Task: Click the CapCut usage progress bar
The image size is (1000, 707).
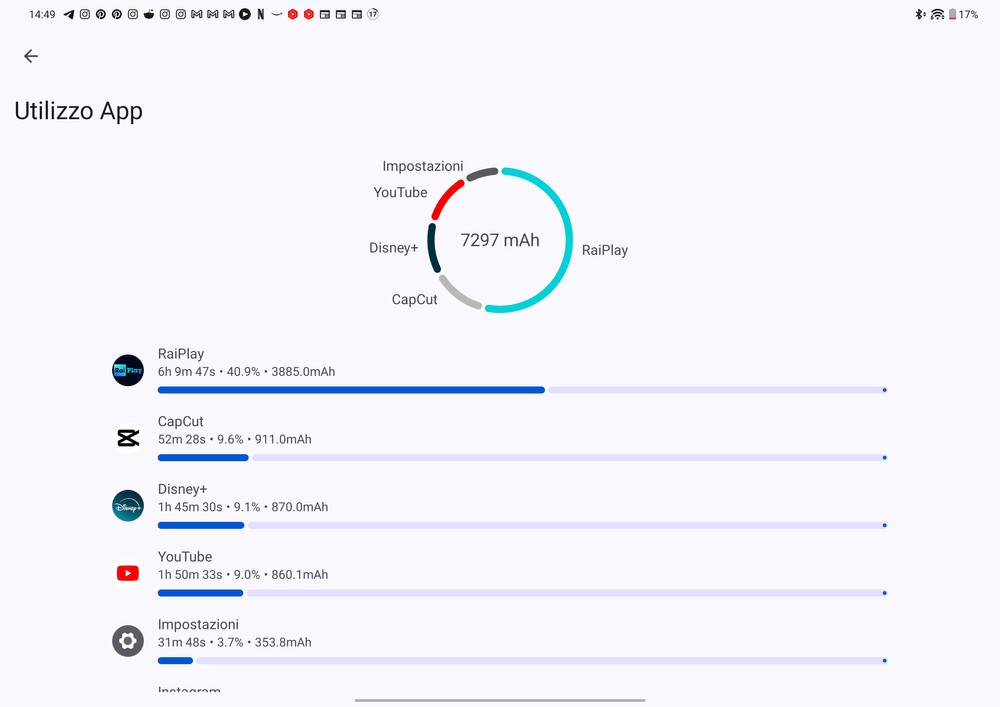Action: click(522, 457)
